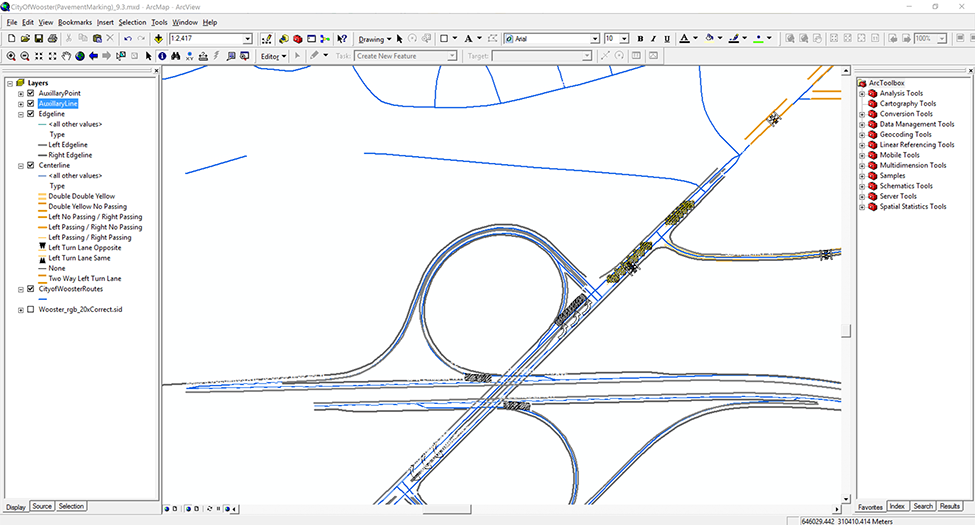Select the Pan hand tool
The width and height of the screenshot is (975, 525).
click(x=66, y=56)
